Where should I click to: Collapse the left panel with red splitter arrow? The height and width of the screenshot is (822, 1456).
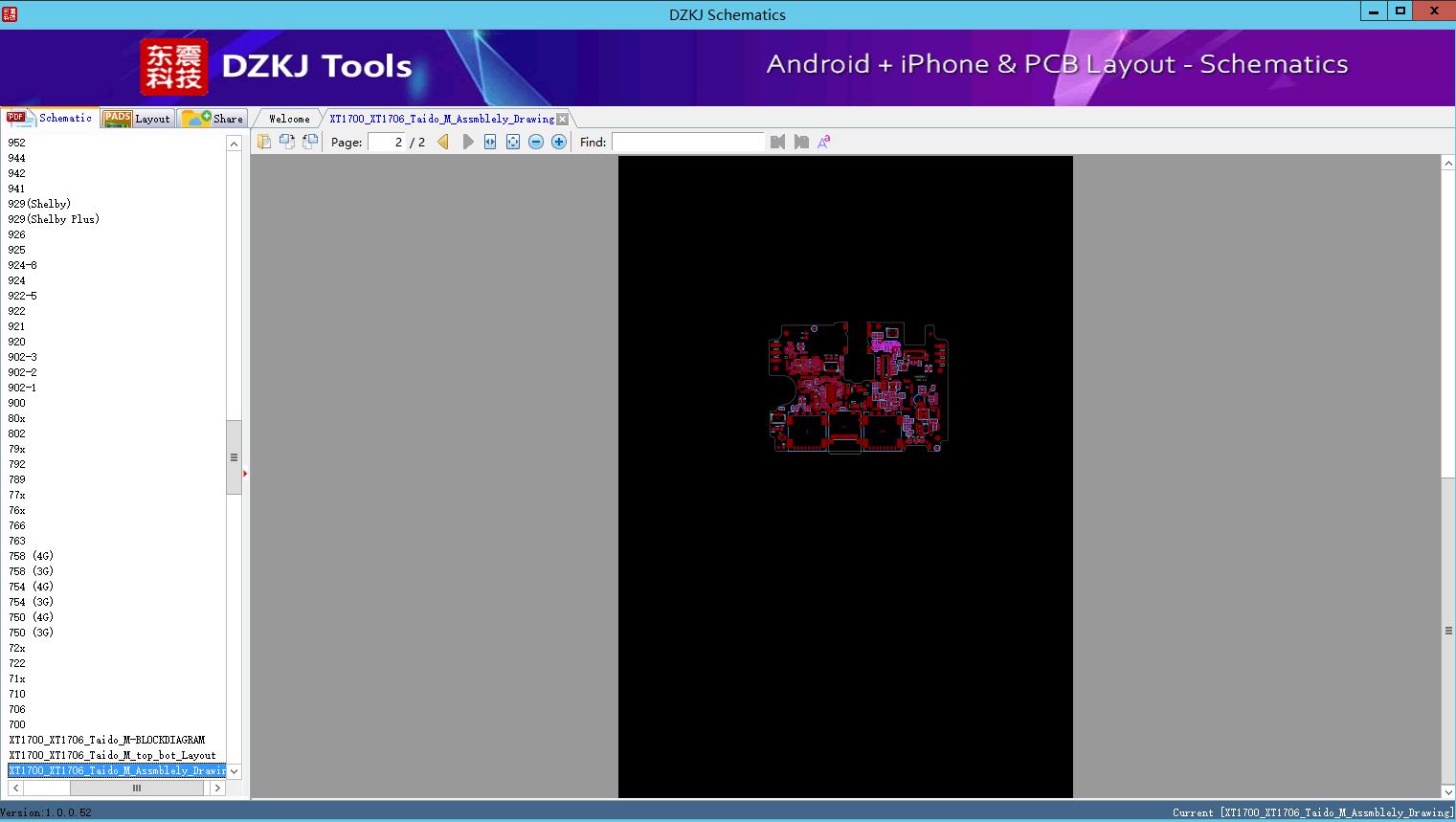click(x=245, y=473)
